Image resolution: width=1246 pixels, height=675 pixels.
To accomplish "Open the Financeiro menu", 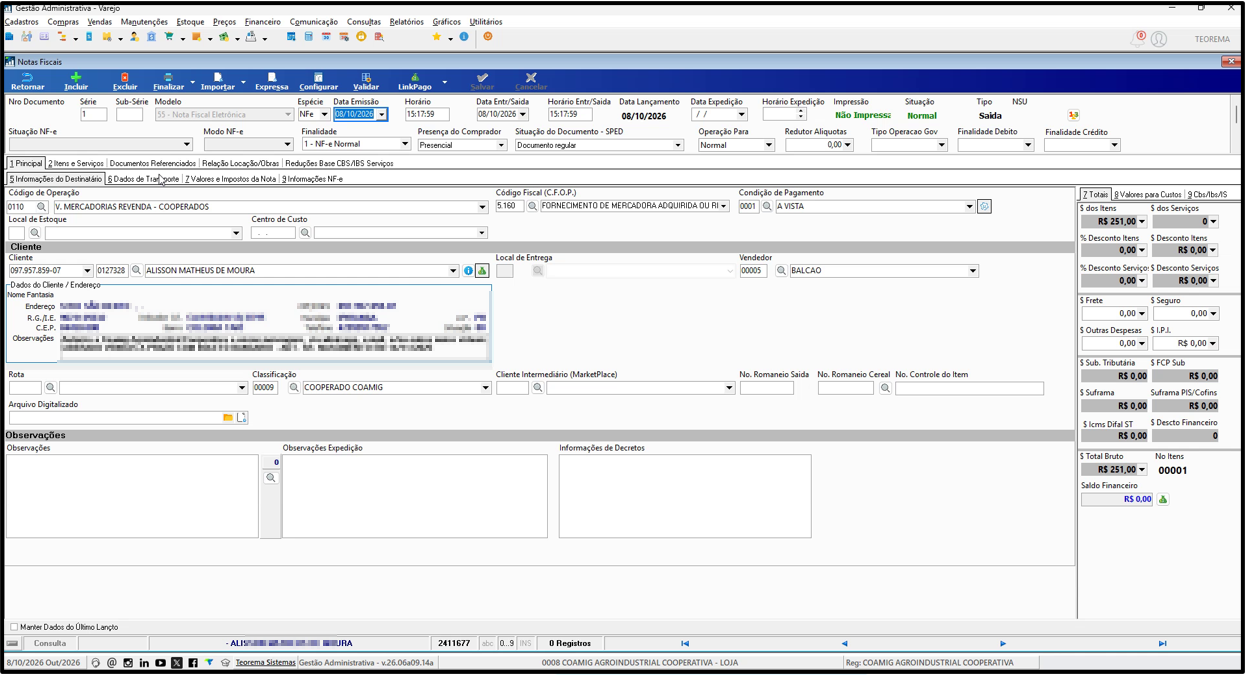I will (x=263, y=22).
